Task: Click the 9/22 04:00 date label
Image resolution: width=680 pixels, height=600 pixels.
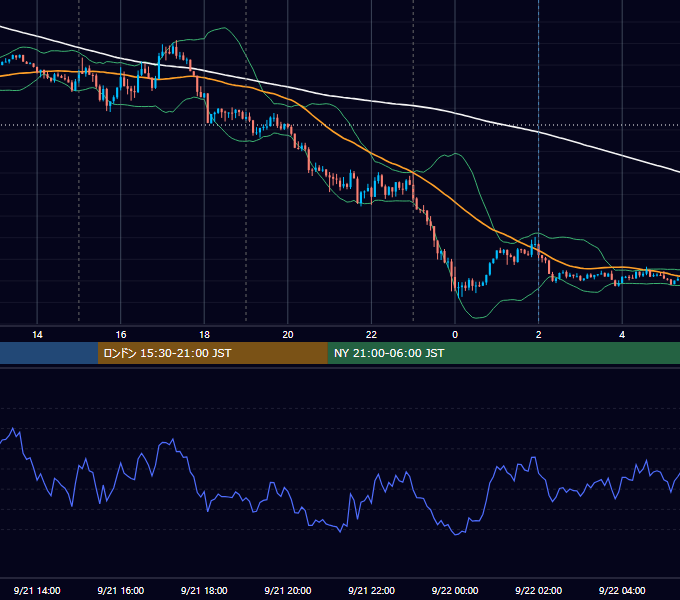Action: click(622, 590)
